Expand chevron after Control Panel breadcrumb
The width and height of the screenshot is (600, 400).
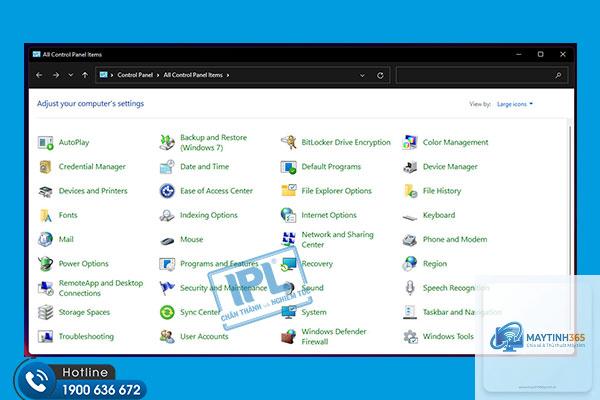point(158,75)
